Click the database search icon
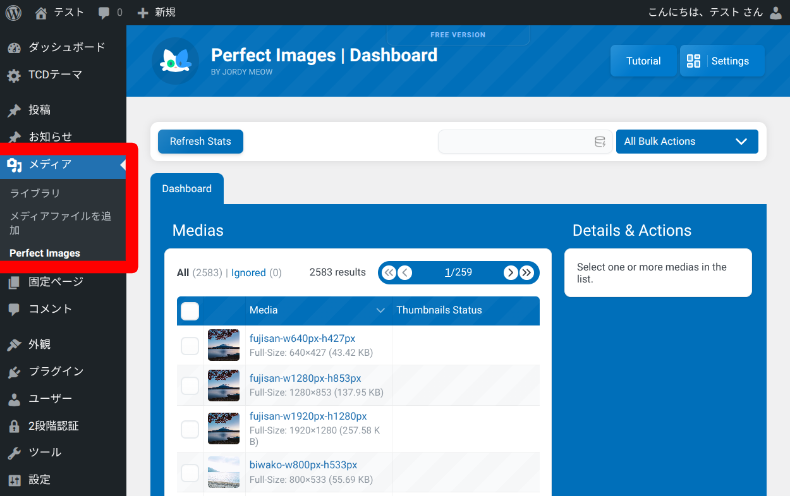This screenshot has width=790, height=496. 600,142
